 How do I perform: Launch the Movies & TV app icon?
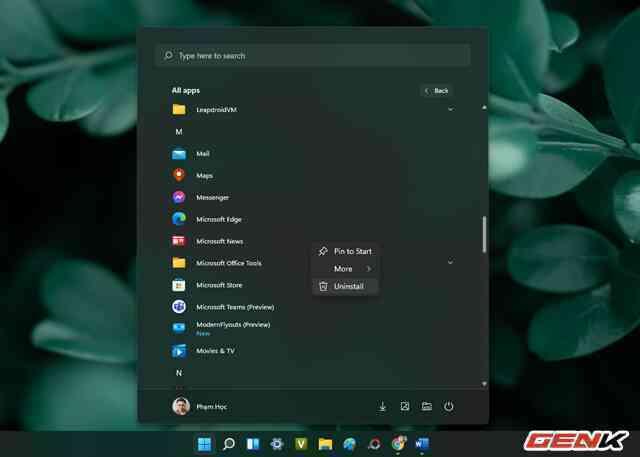click(x=179, y=351)
